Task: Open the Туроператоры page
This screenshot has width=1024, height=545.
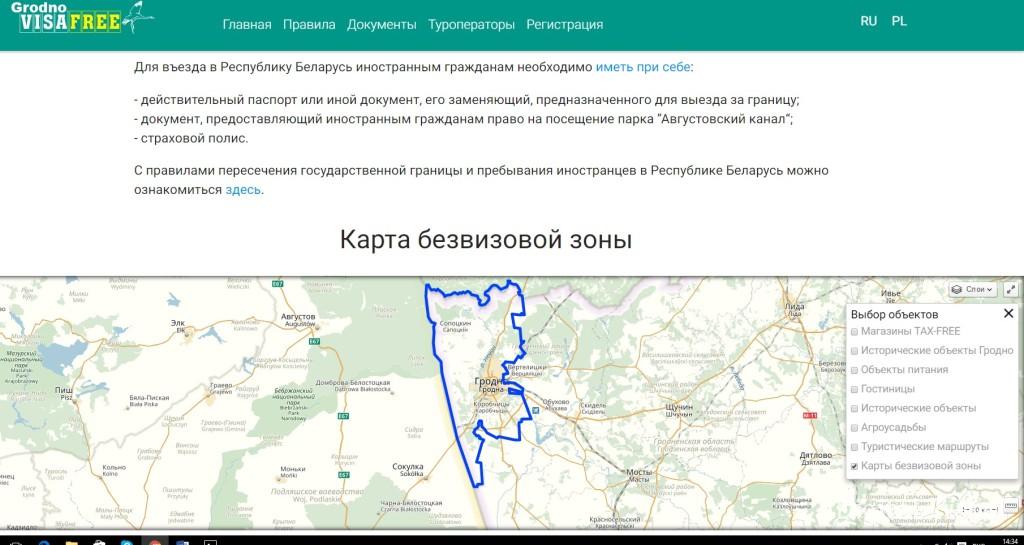Action: click(472, 25)
